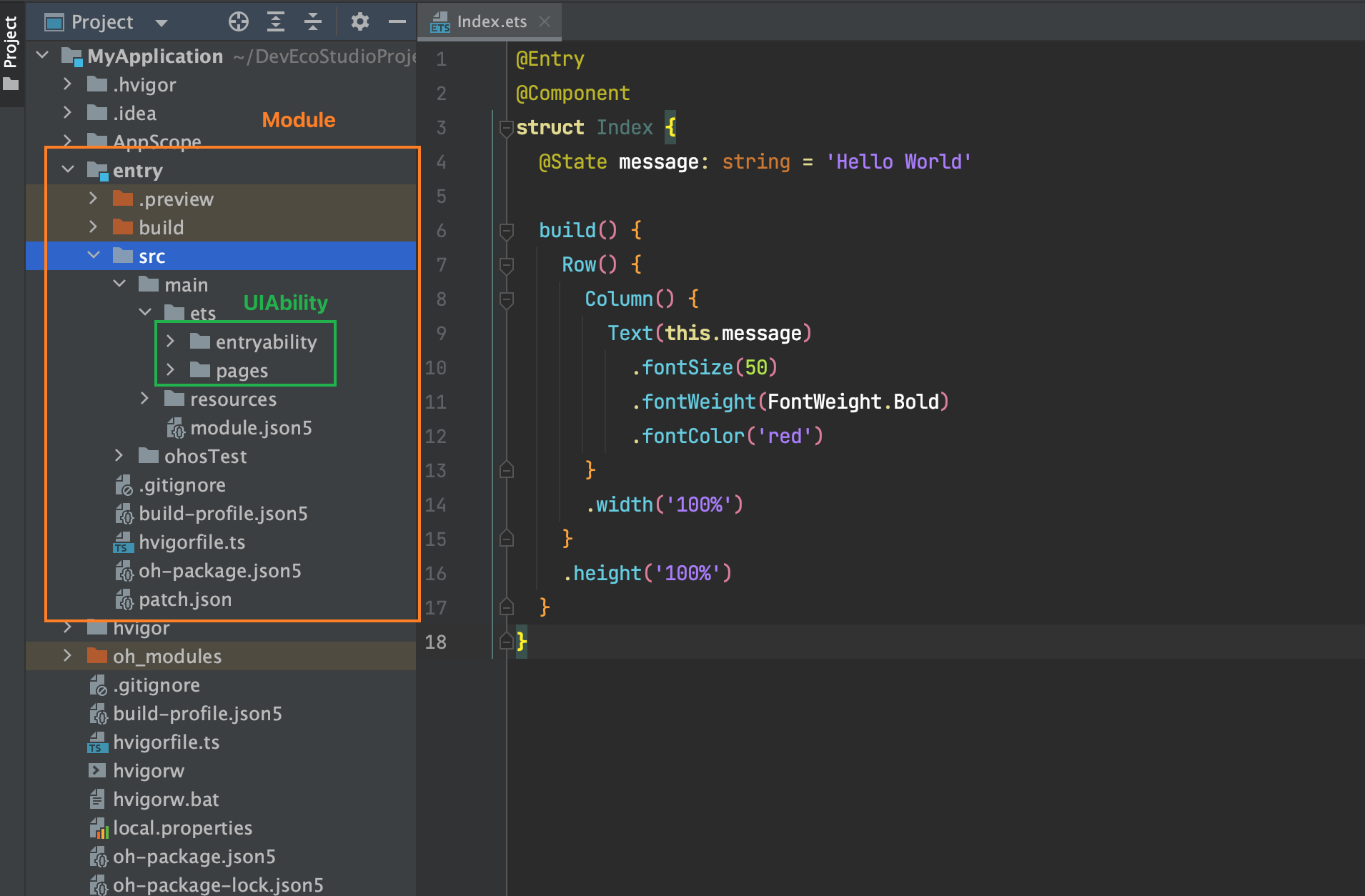This screenshot has width=1365, height=896.
Task: Fold the struct Index block at line 3
Action: (507, 128)
